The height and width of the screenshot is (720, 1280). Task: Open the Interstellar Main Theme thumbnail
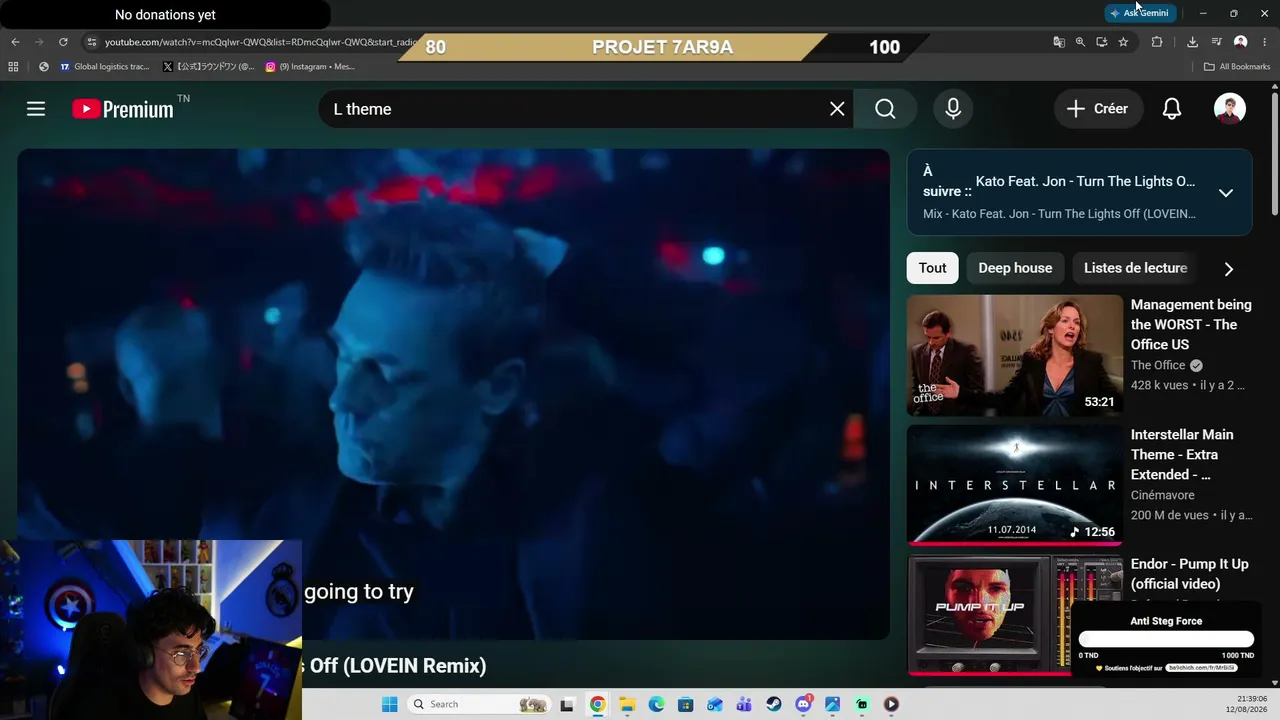1015,485
